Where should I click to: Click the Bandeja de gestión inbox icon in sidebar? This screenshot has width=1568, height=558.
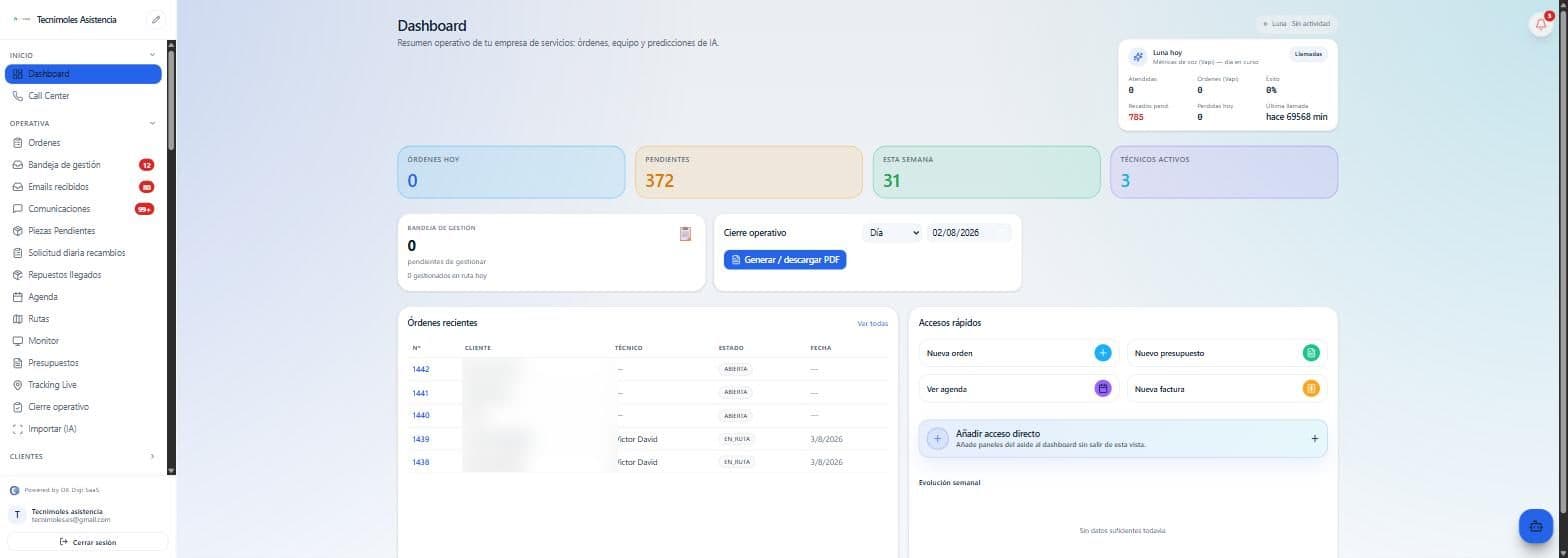18,165
